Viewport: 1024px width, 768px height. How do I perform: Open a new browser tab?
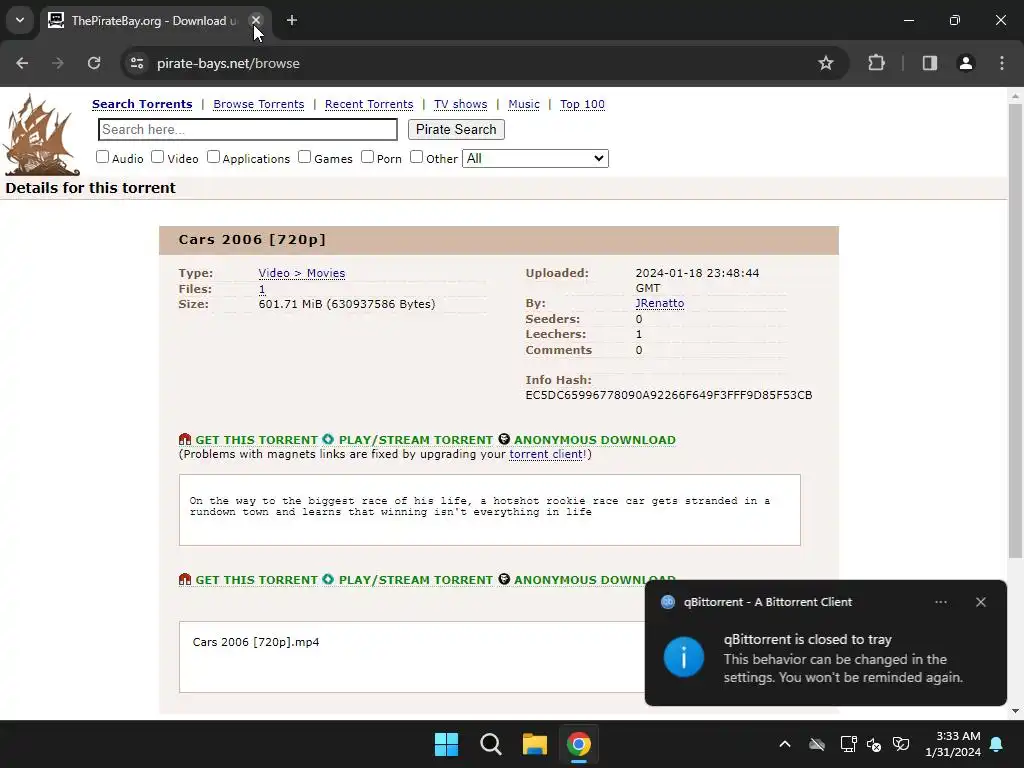[x=292, y=20]
